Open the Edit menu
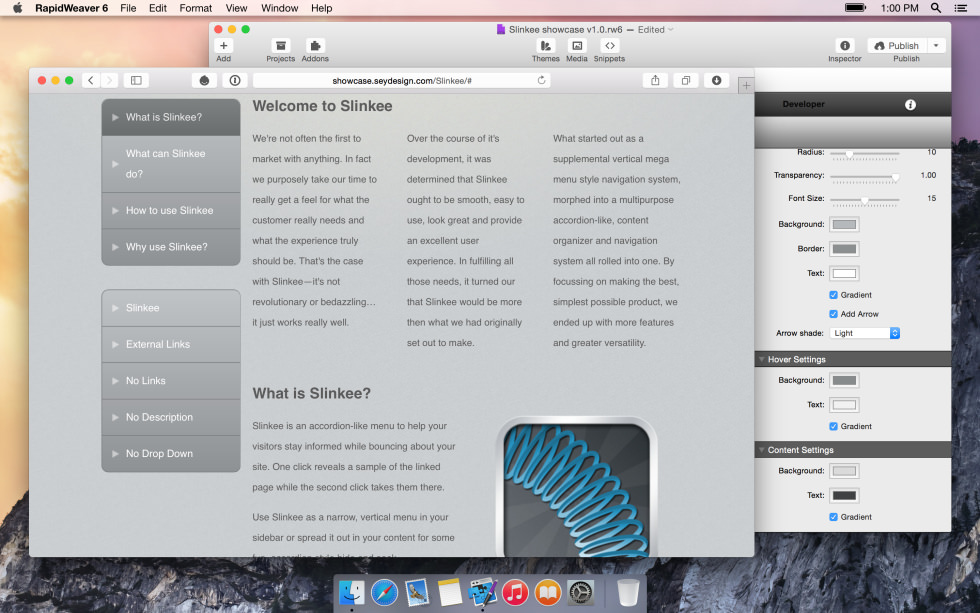 click(x=158, y=8)
